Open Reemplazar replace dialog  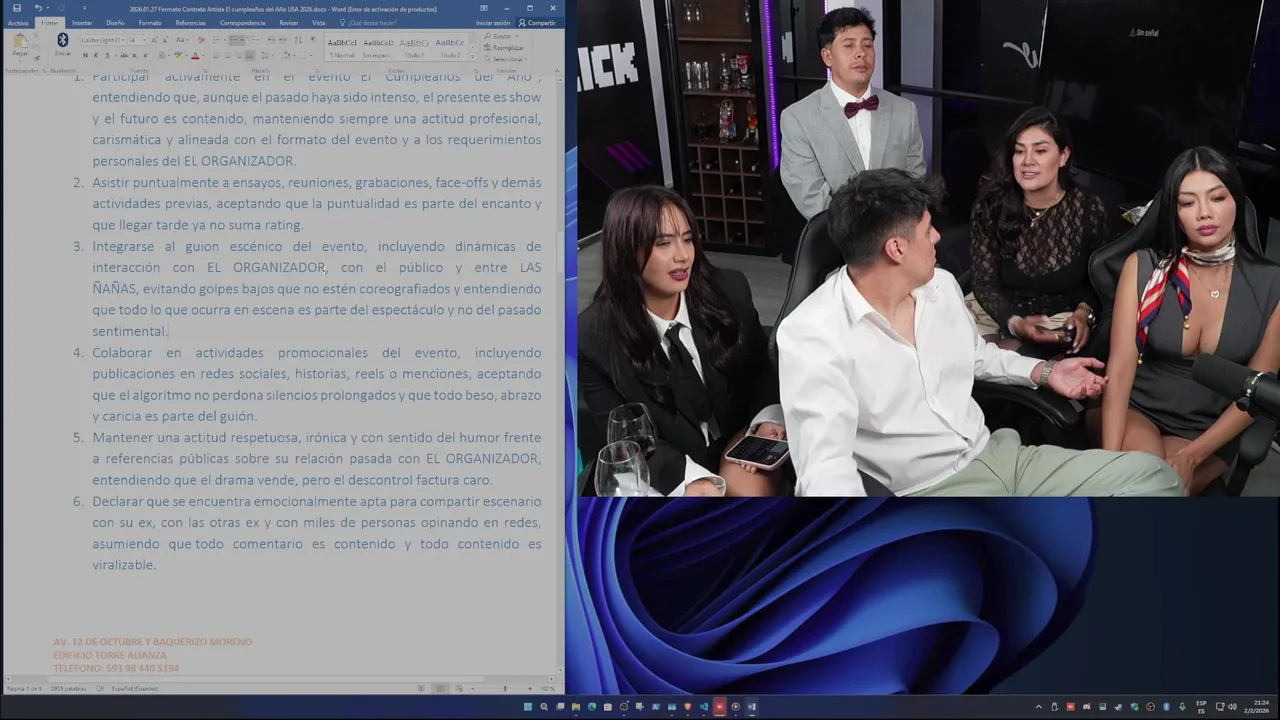503,47
